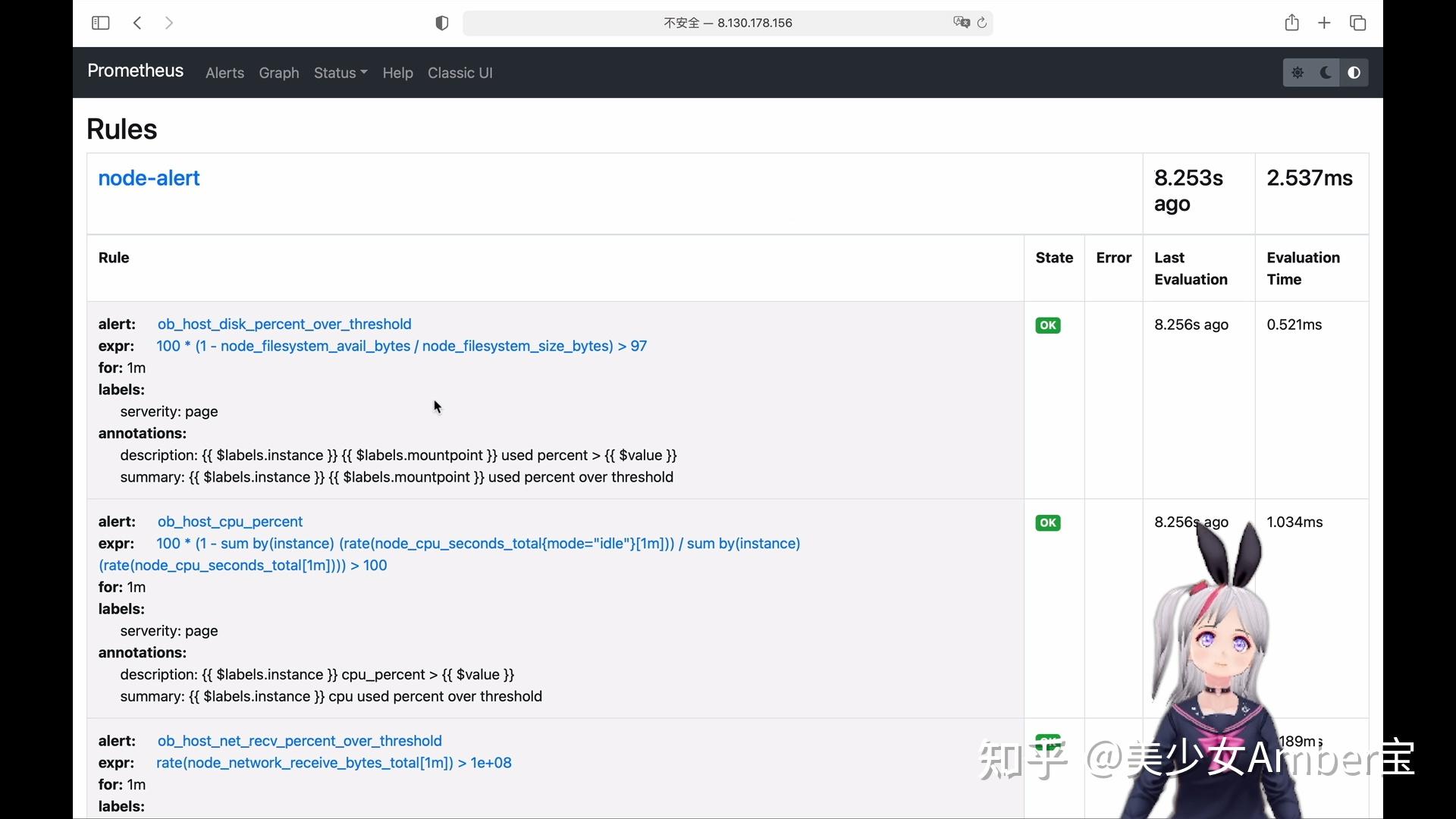Screen dimensions: 1456x819
Task: Click ob_host_cpu_percent alert link
Action: (x=230, y=522)
